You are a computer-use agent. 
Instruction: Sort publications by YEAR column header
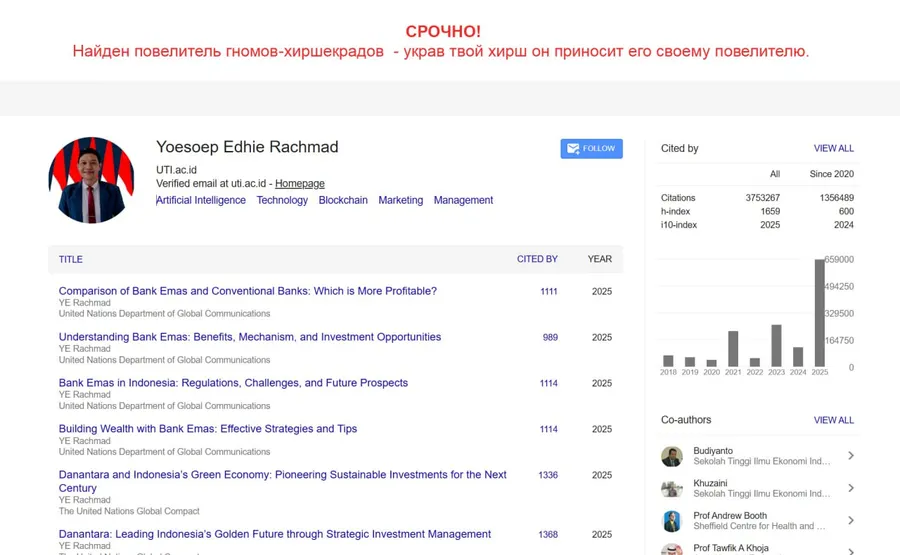pos(599,259)
